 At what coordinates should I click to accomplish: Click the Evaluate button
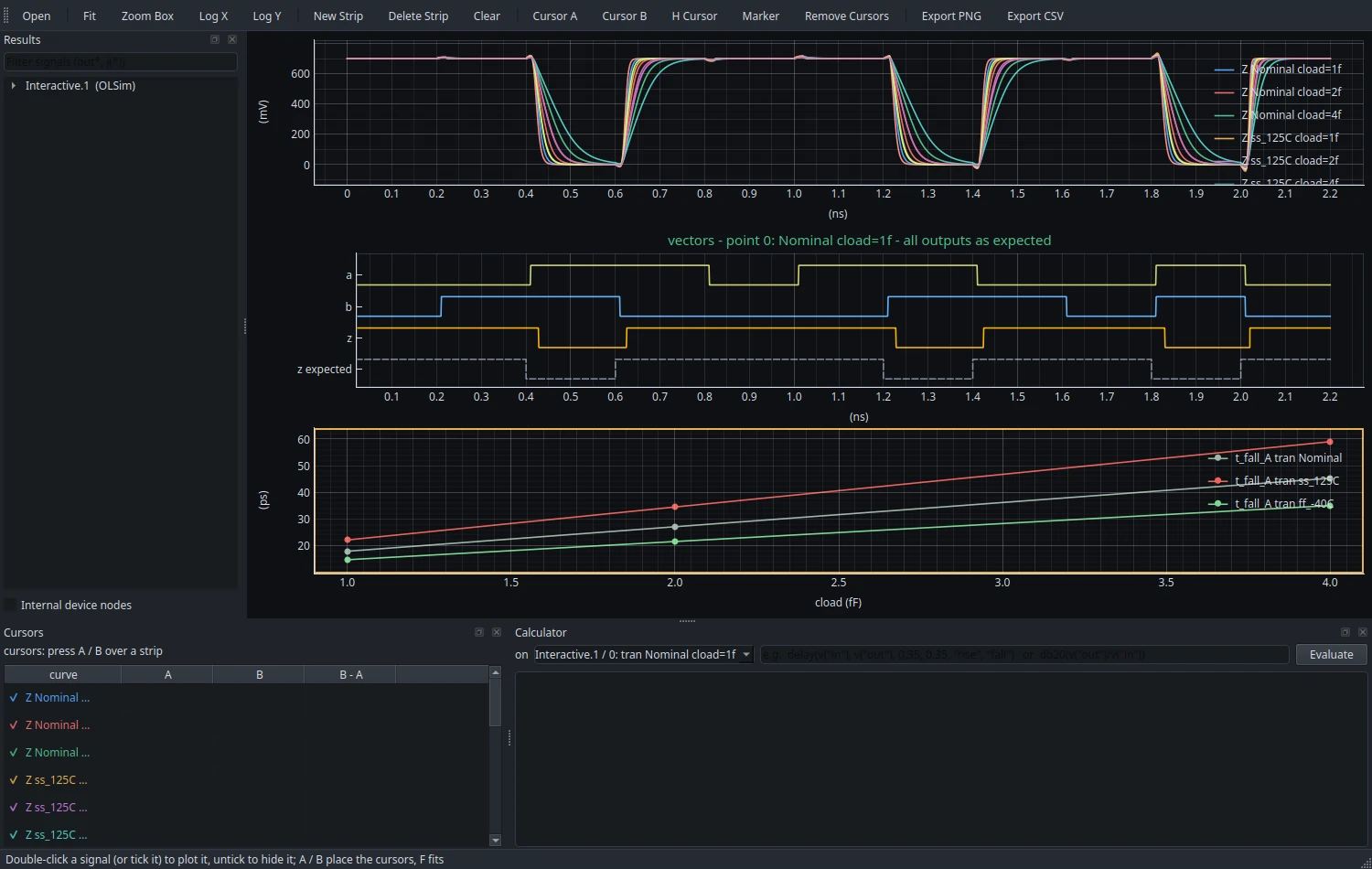tap(1331, 654)
